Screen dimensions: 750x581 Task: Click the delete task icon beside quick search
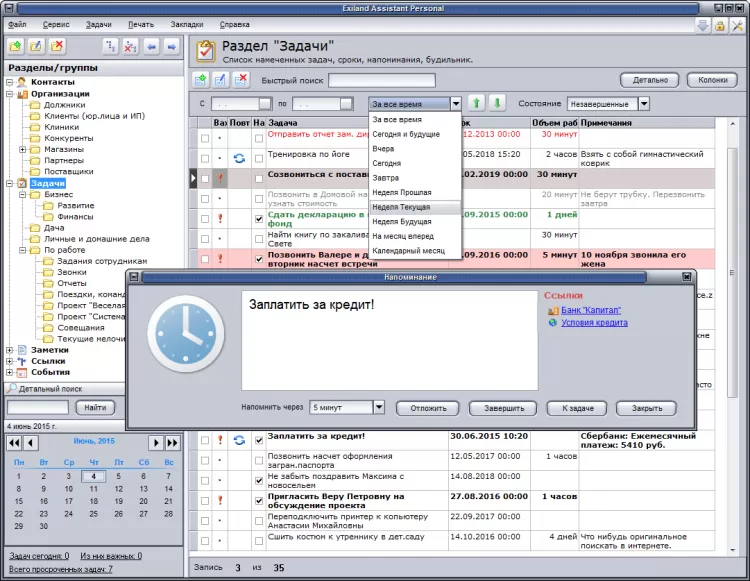point(242,80)
